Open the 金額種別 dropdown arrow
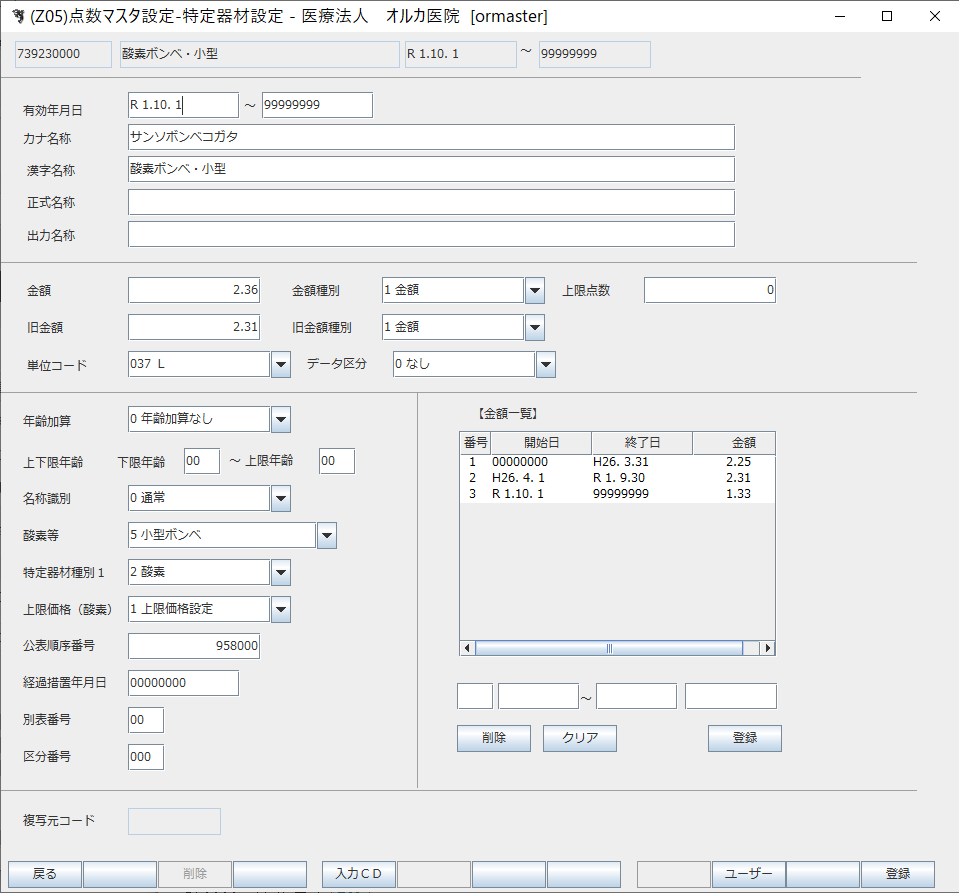Viewport: 959px width, 893px height. pyautogui.click(x=535, y=291)
